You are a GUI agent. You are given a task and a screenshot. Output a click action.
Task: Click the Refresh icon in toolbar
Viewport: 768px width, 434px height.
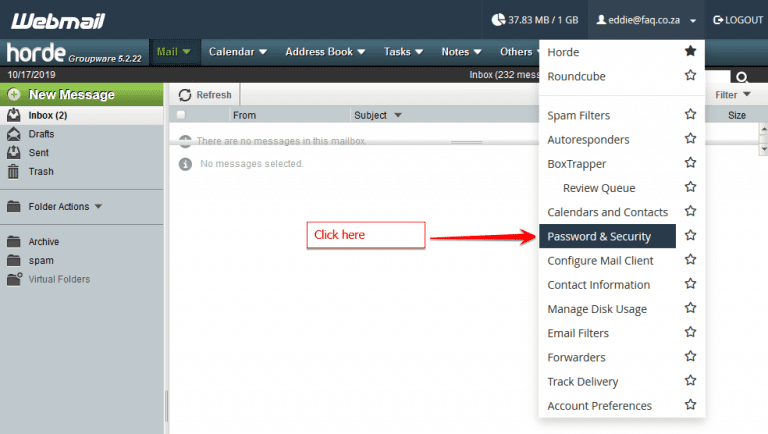pyautogui.click(x=185, y=95)
